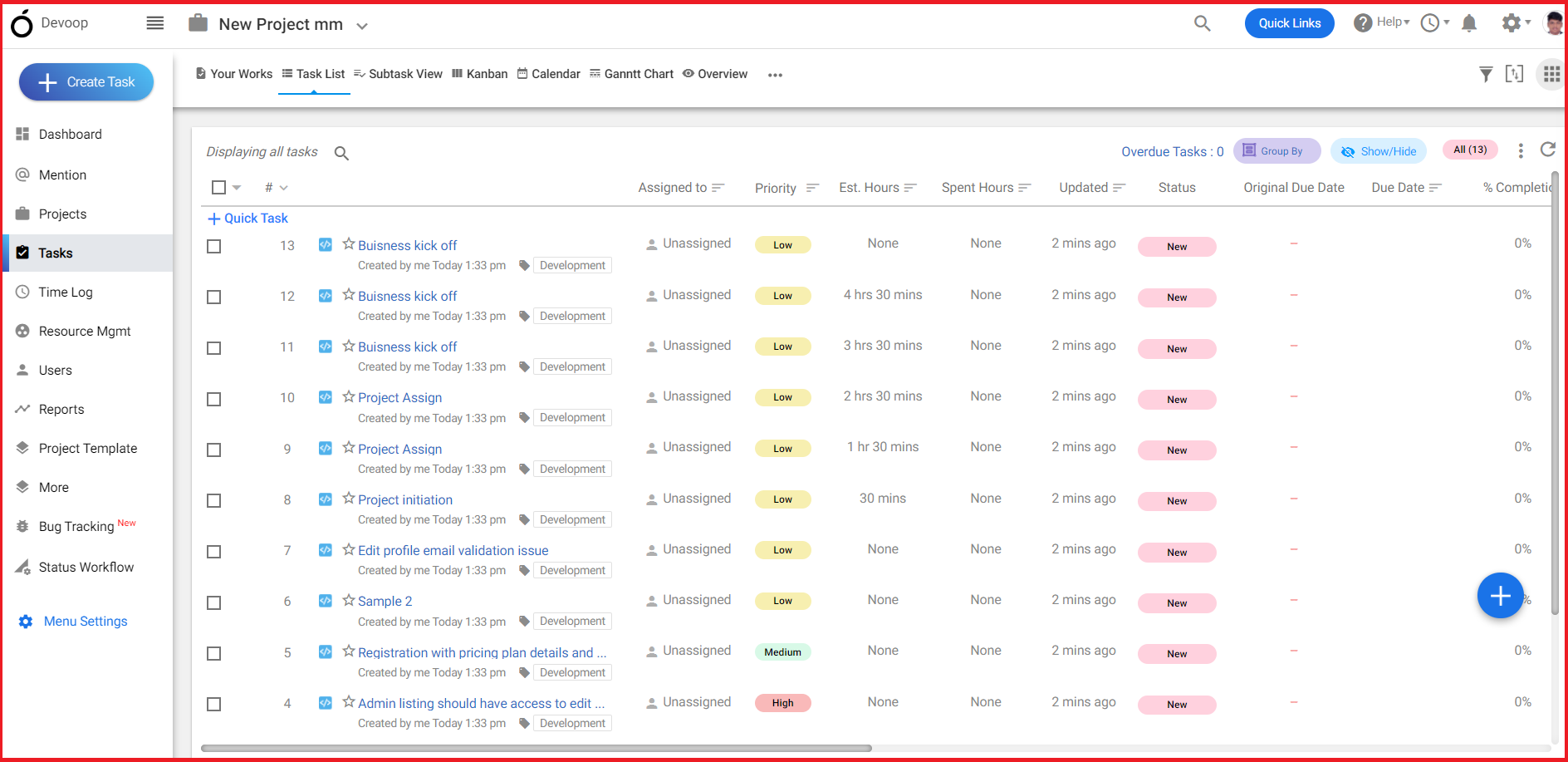
Task: Click the Quick Links button
Action: tap(1289, 23)
